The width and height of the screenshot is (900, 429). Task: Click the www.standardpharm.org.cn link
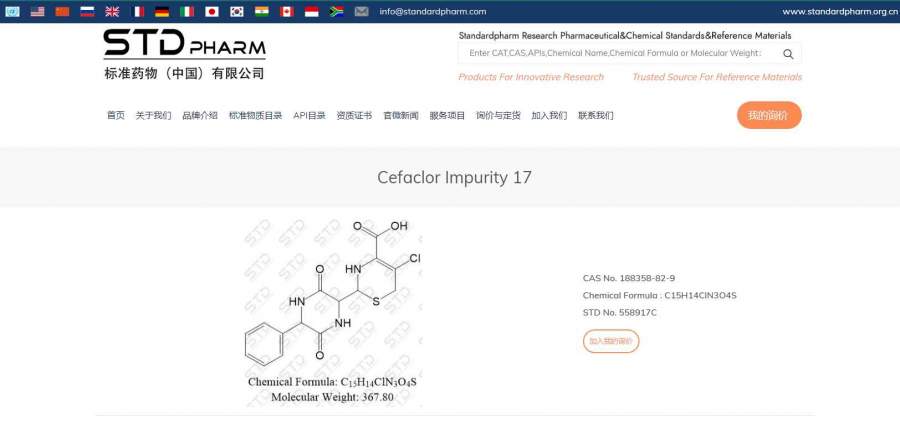(839, 12)
